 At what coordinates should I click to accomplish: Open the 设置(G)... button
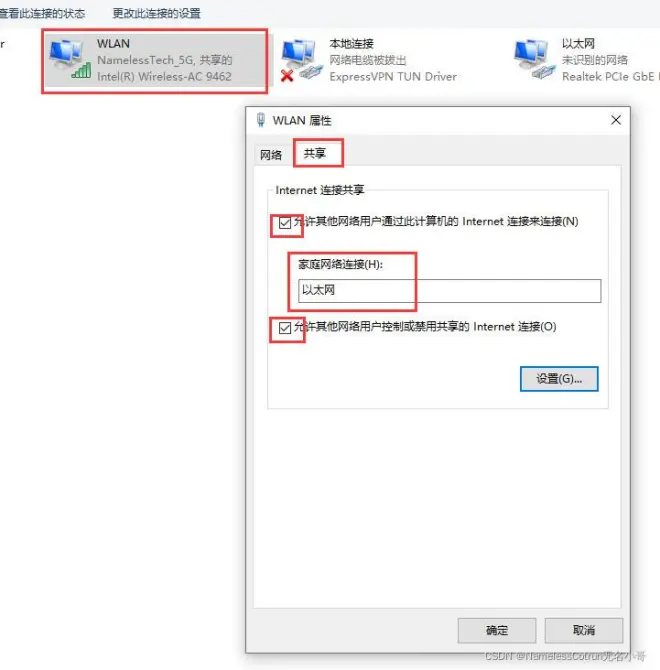(x=559, y=379)
